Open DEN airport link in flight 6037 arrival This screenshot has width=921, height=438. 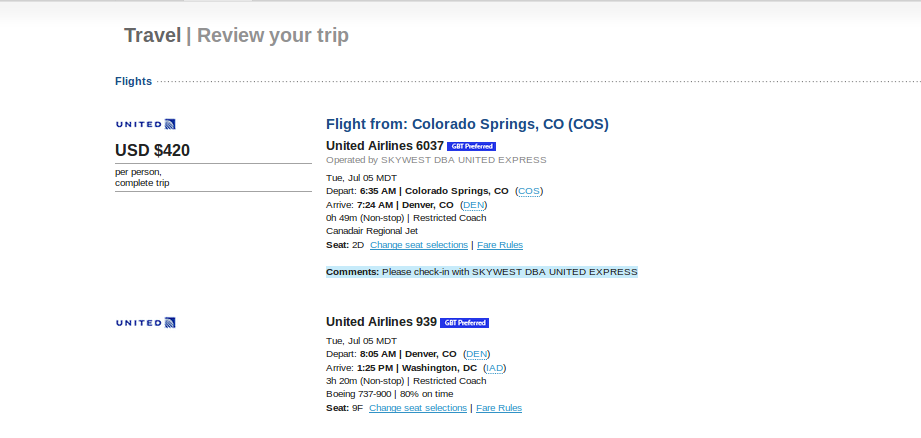coord(473,205)
